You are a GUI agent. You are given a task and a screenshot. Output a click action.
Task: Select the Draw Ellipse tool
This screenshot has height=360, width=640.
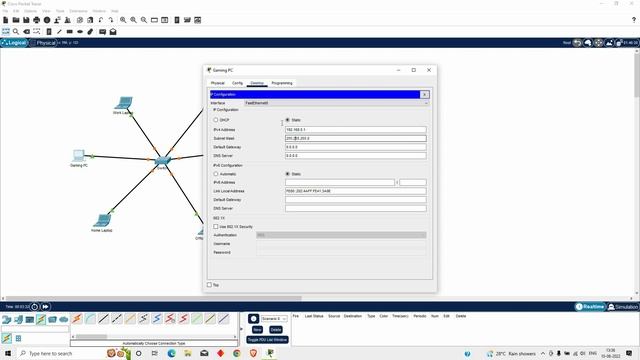click(80, 31)
